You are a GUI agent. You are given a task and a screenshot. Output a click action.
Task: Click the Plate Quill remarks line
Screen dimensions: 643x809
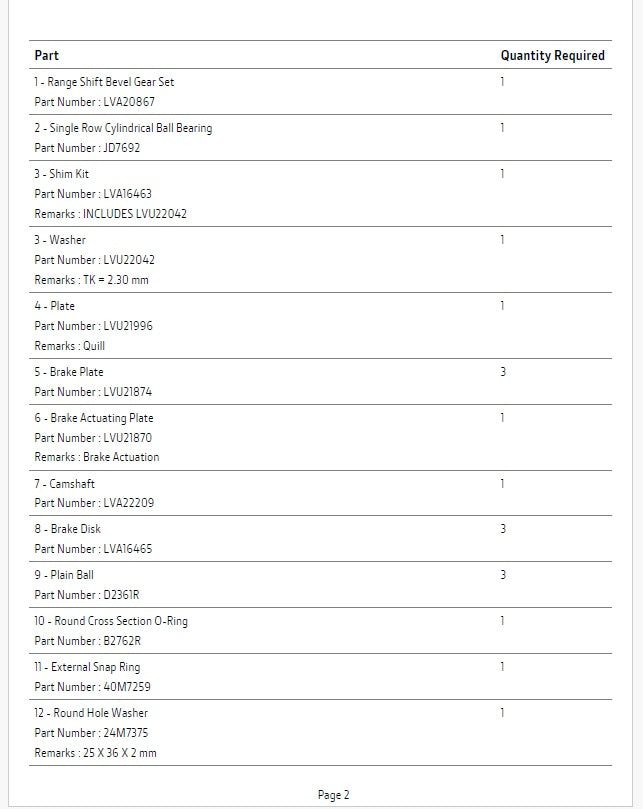(x=69, y=346)
